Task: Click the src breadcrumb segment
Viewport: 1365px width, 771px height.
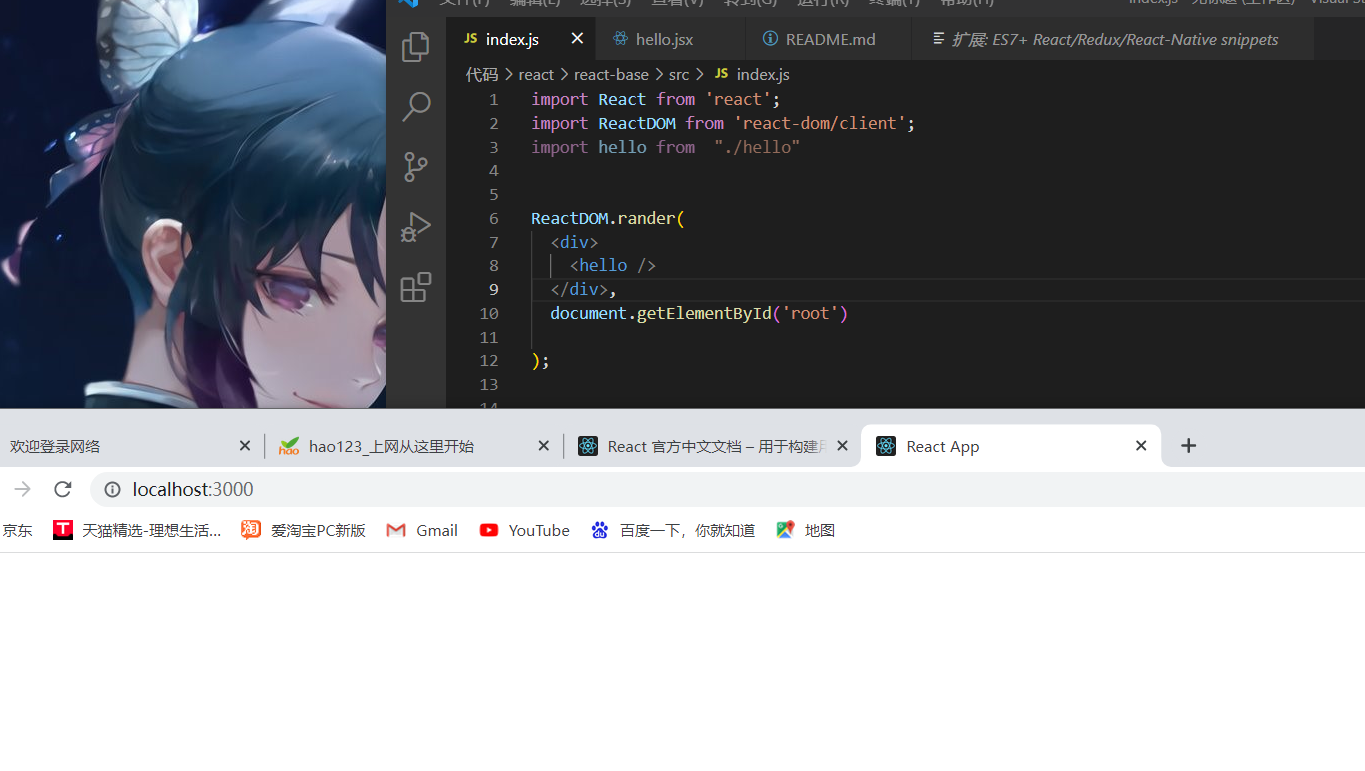Action: pos(679,74)
